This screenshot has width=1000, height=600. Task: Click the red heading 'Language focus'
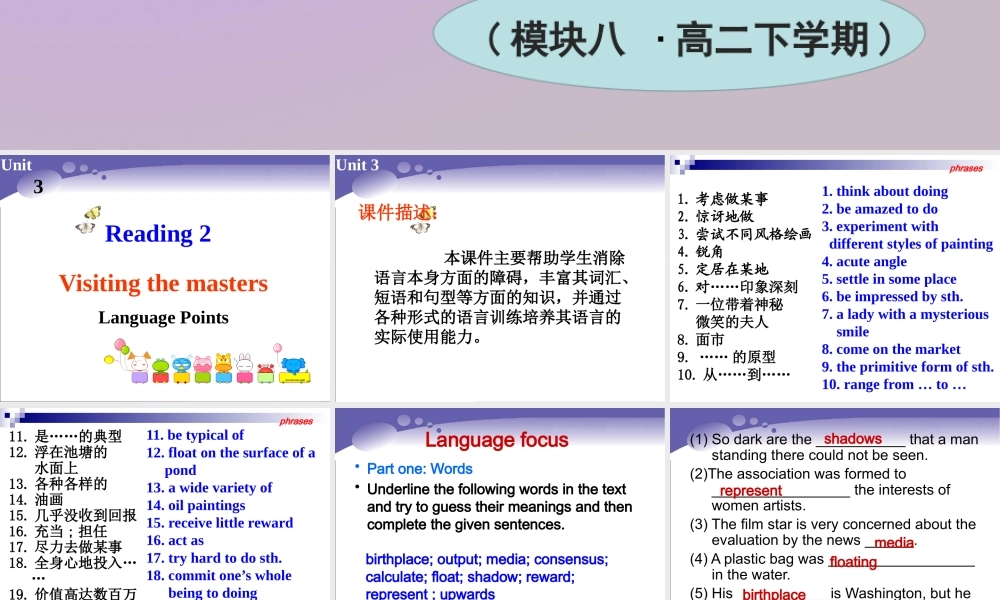497,440
